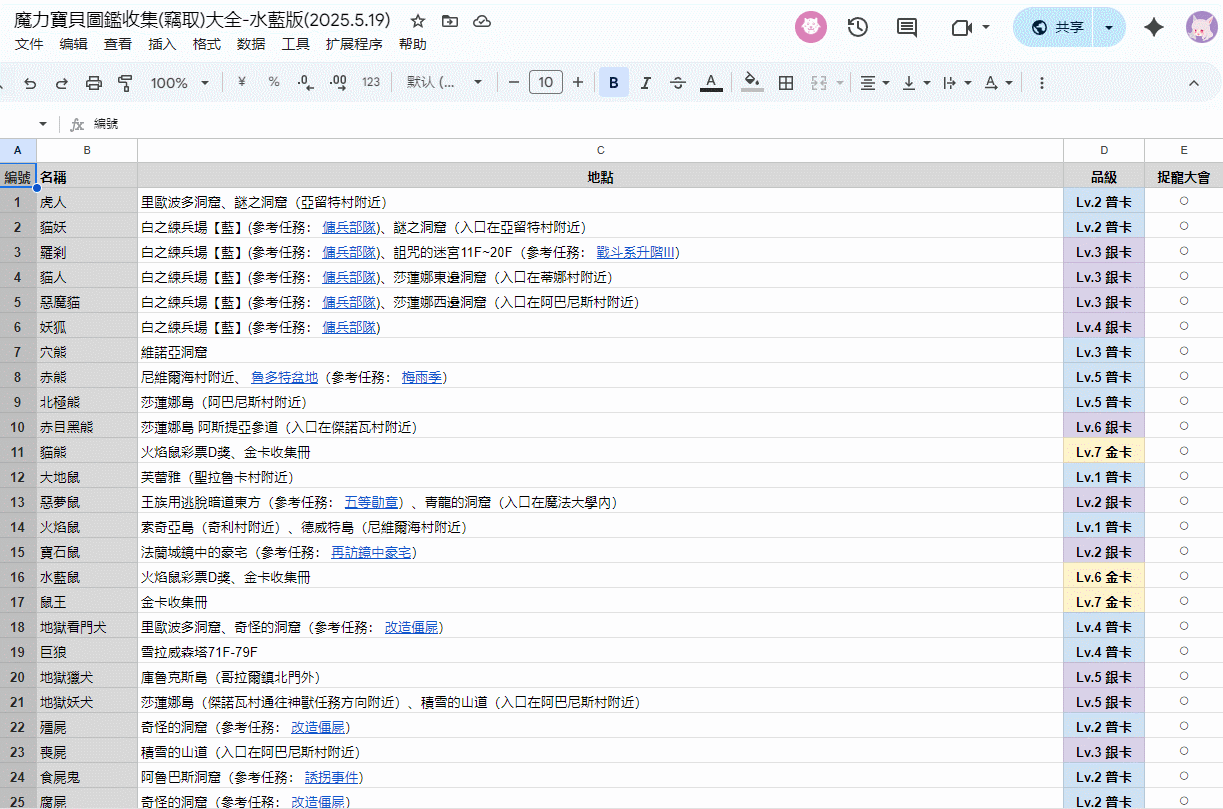1223x809 pixels.
Task: Open the text color picker
Action: click(711, 83)
